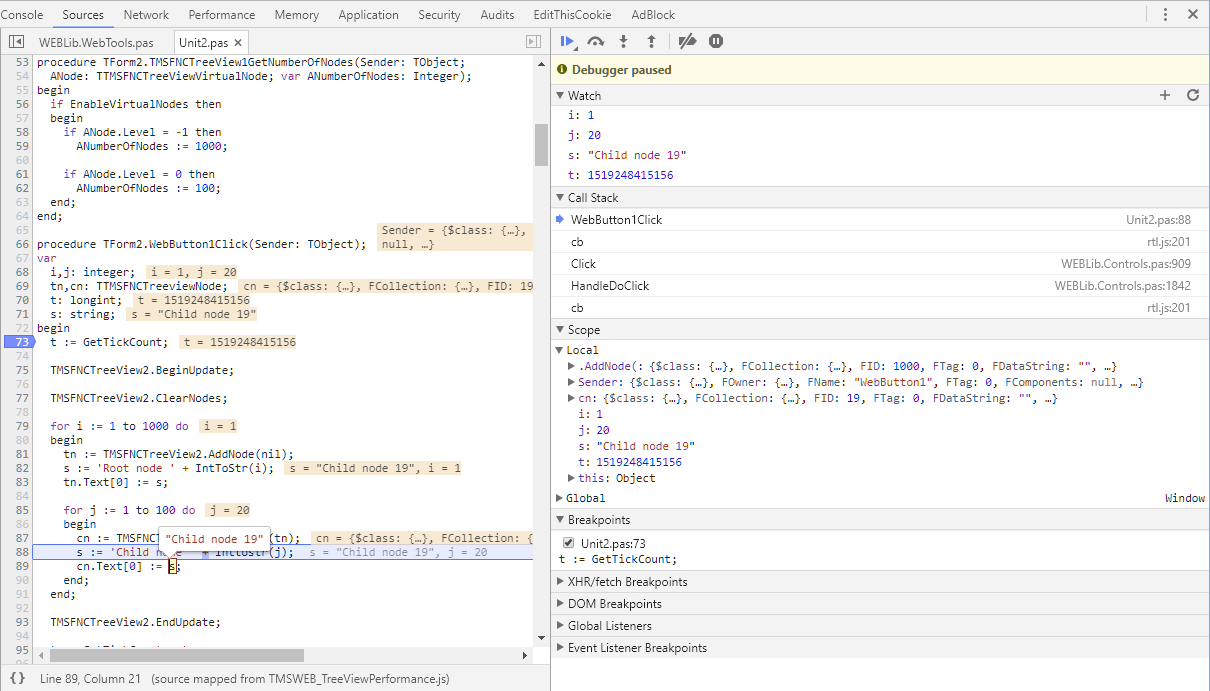Click the horizontal code scrollbar thumb

[x=176, y=656]
